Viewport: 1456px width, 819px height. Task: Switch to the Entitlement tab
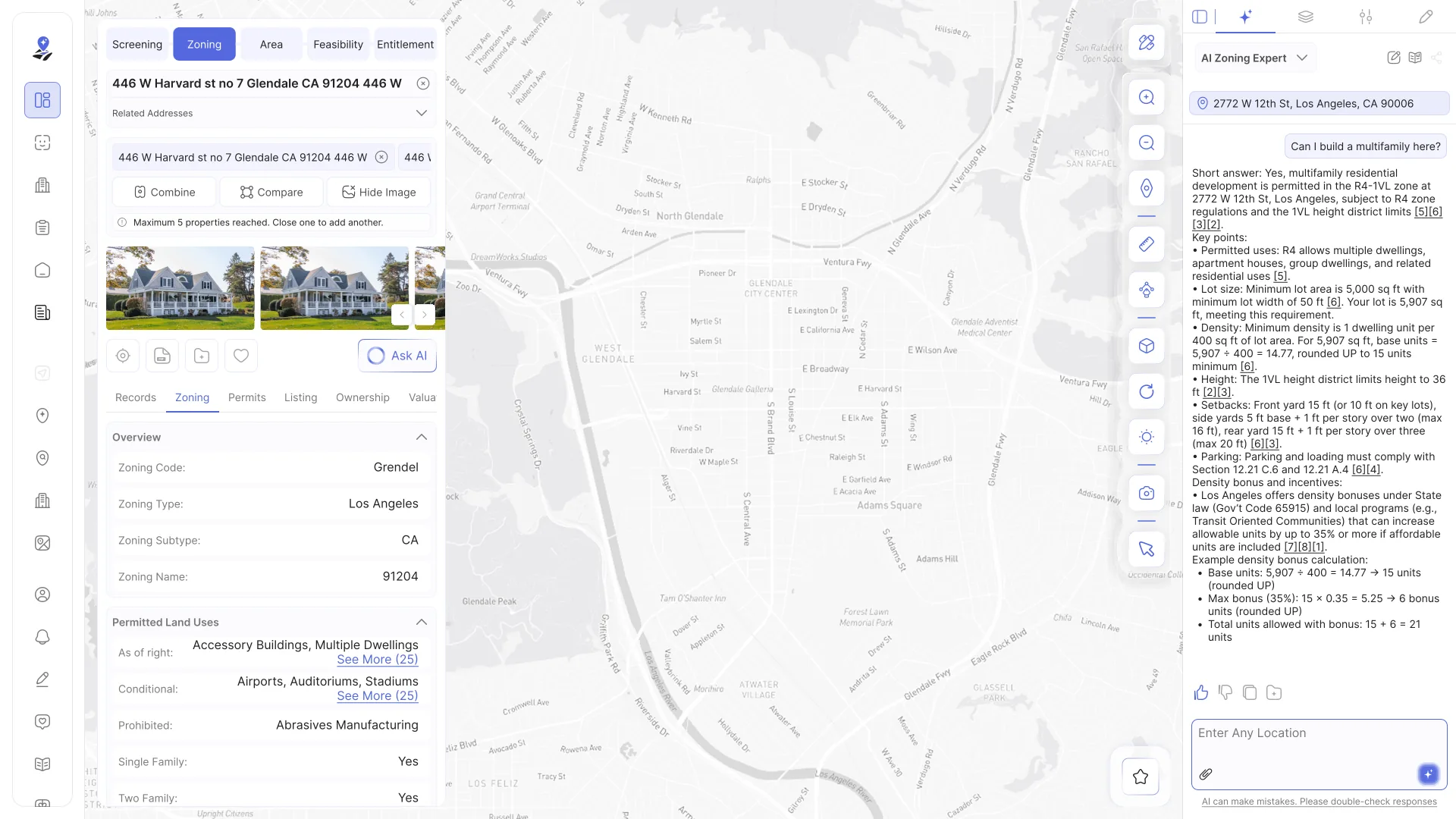406,44
